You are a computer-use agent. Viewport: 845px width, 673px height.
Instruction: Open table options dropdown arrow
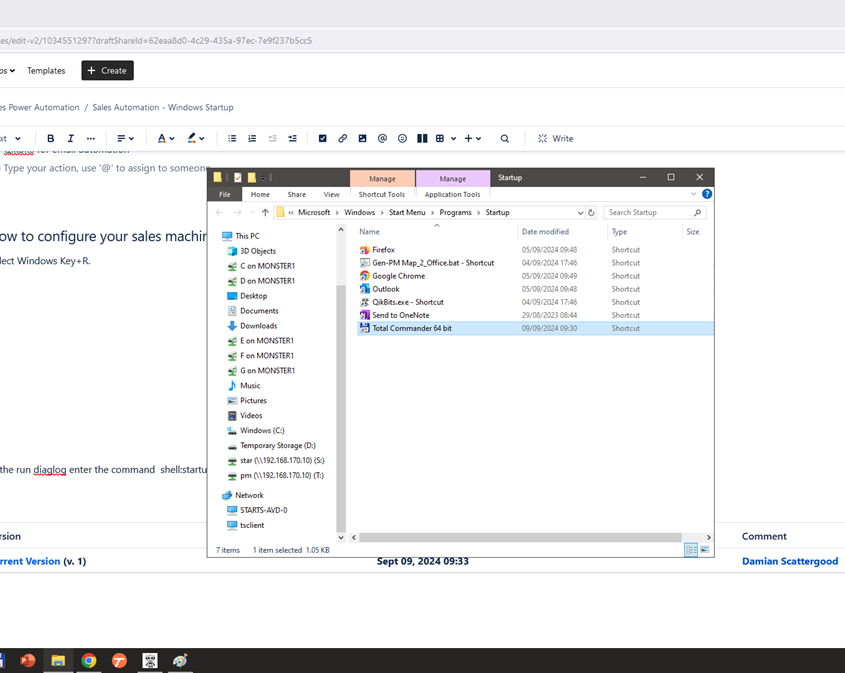click(453, 138)
